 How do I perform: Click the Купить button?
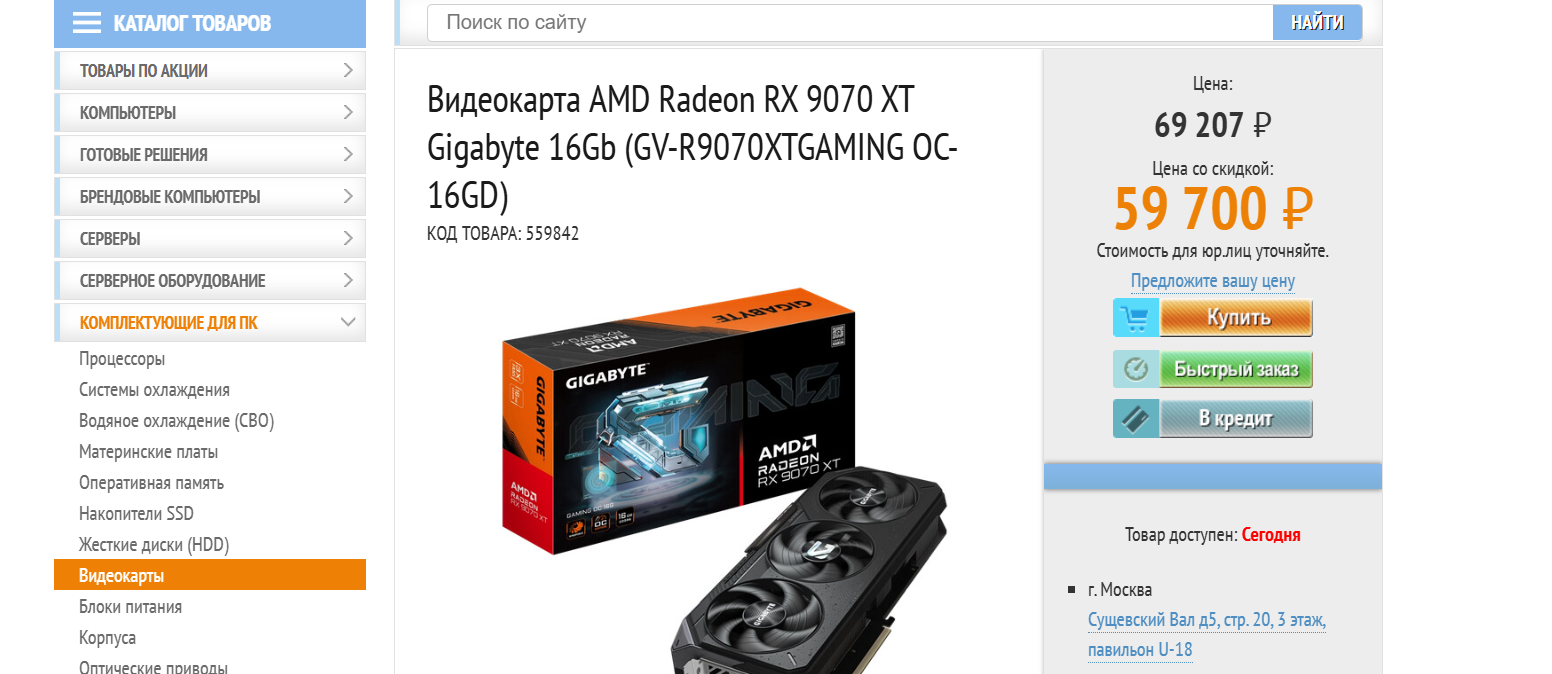[1237, 318]
